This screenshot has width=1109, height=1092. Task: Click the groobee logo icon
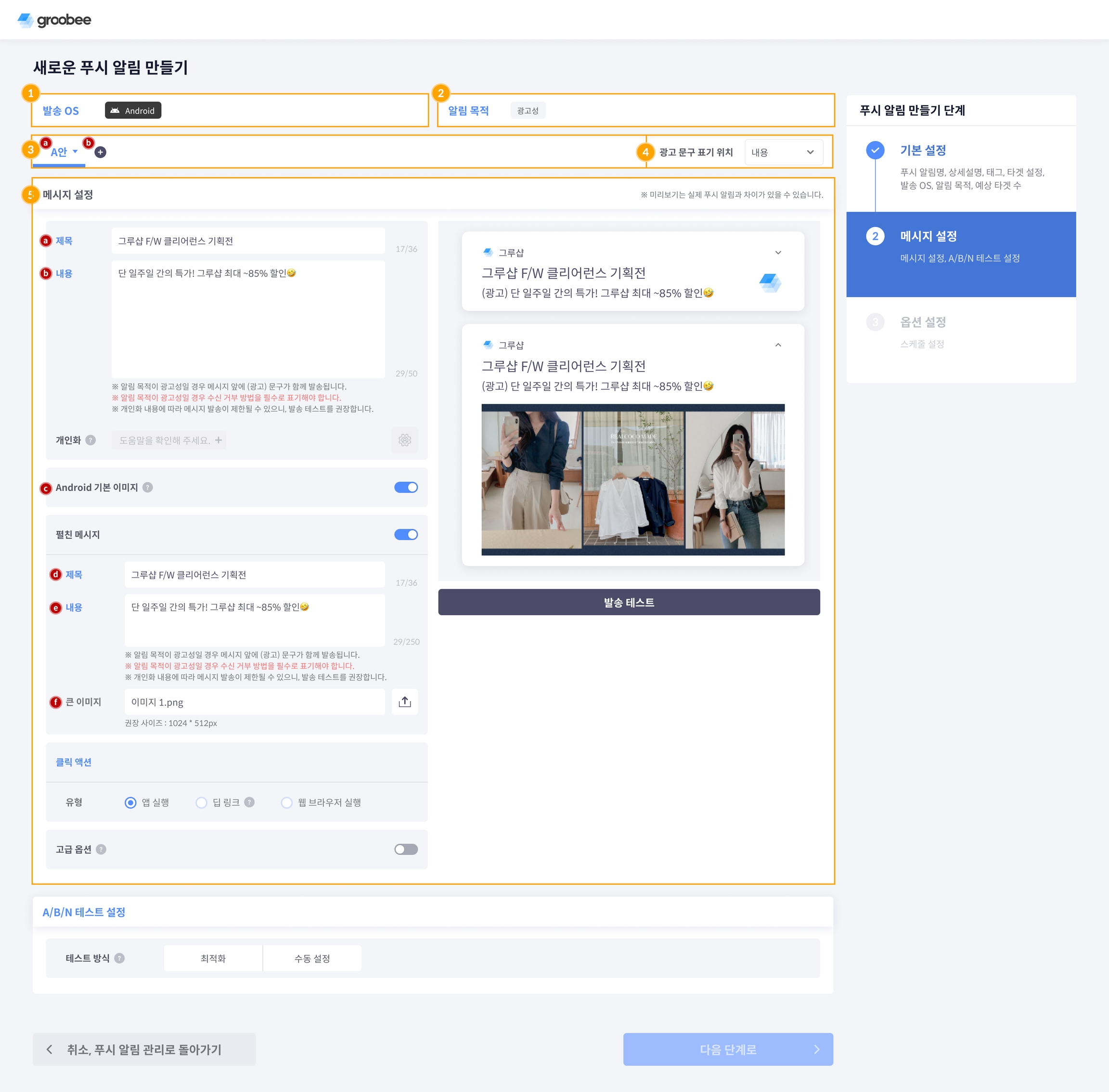coord(25,20)
